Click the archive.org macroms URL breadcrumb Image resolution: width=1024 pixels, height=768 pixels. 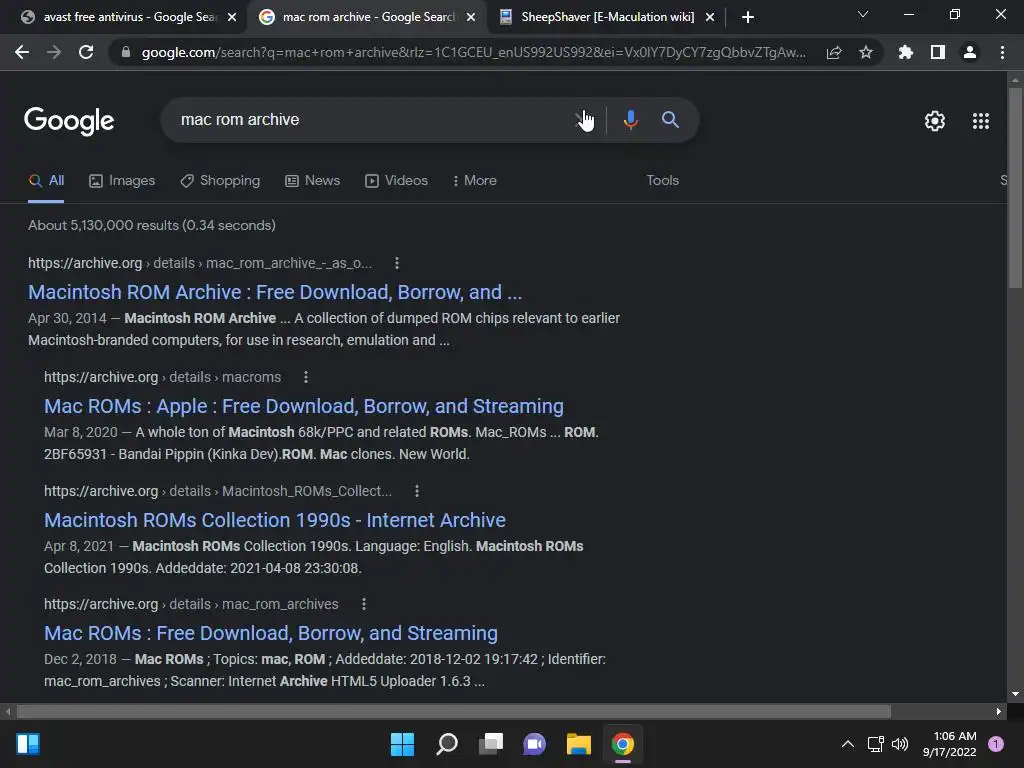163,377
